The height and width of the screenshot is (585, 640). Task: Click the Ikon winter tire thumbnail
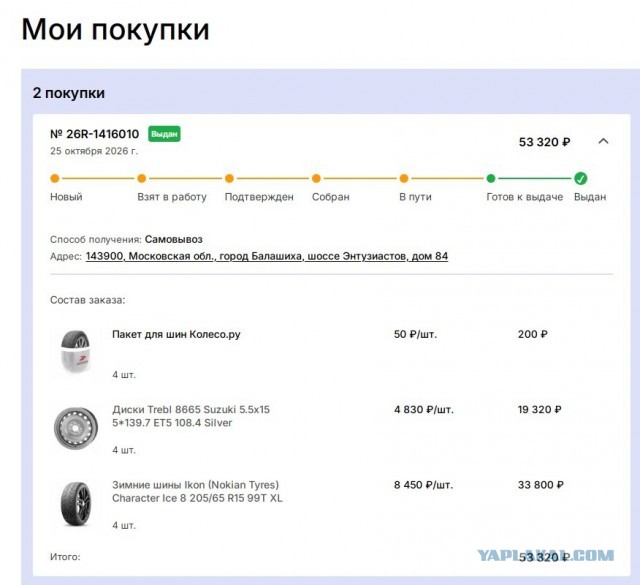(76, 504)
